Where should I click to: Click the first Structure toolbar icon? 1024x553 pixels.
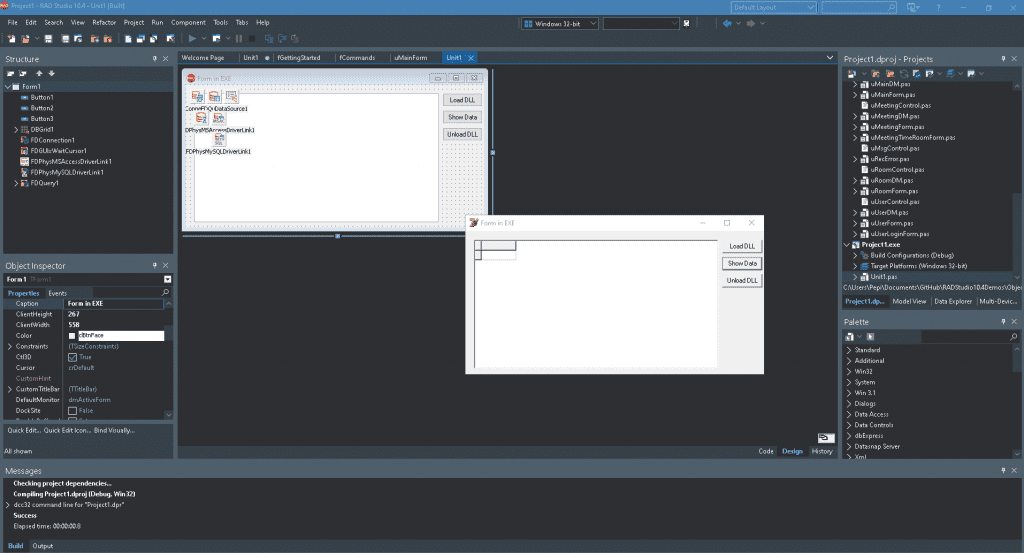(10, 74)
